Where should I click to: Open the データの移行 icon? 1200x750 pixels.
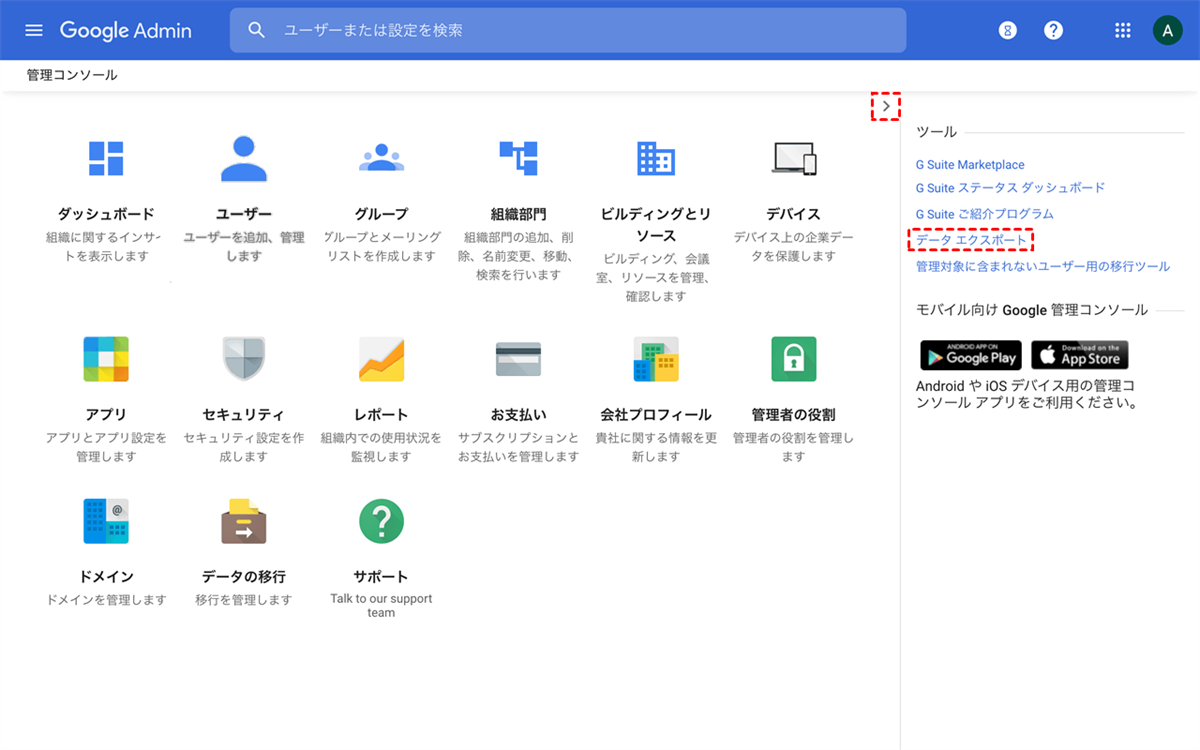244,521
